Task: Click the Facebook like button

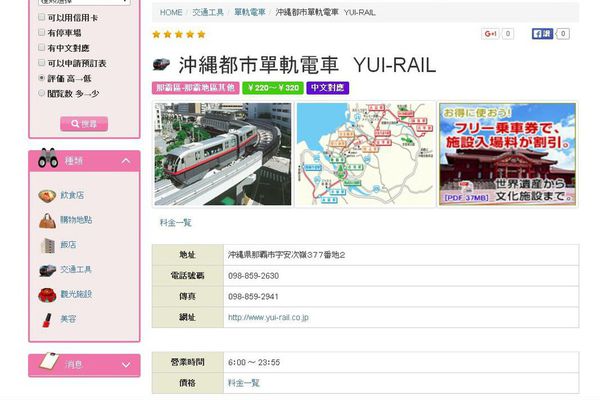Action: click(x=542, y=34)
